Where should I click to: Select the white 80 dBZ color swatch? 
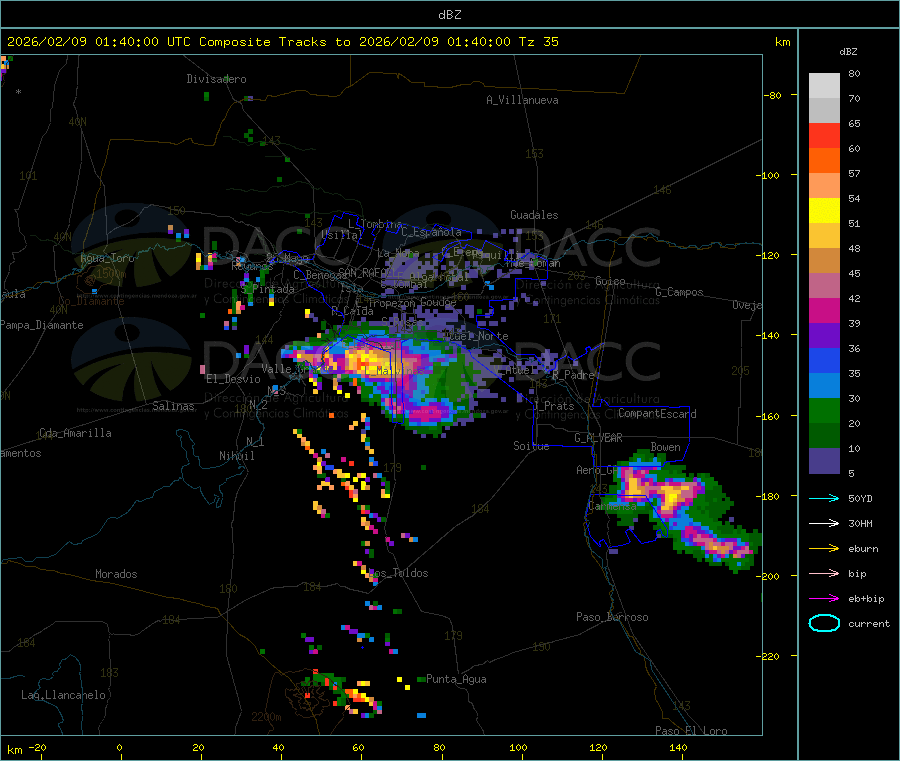[824, 86]
